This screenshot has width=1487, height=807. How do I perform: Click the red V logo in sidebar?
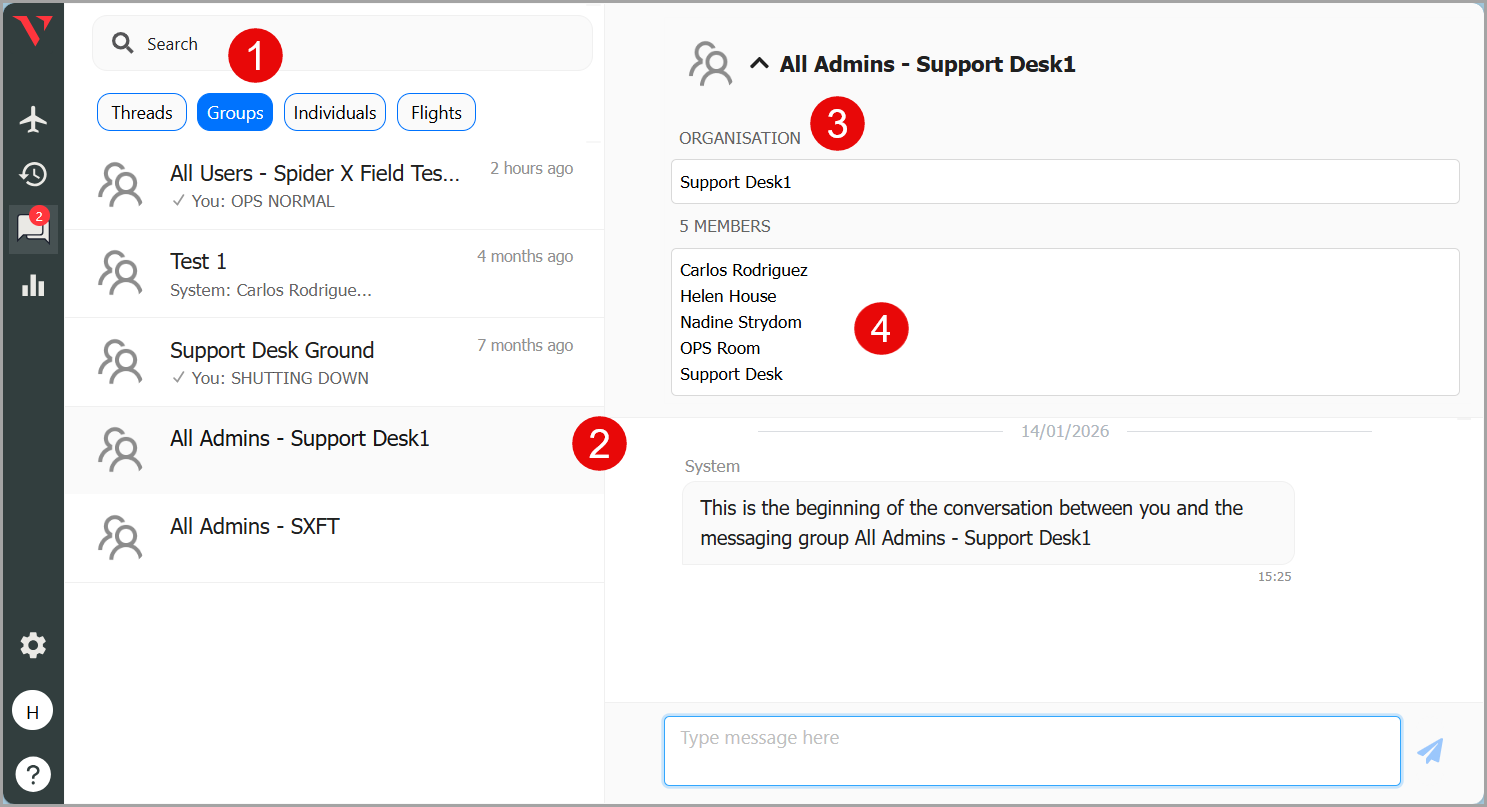click(x=33, y=31)
